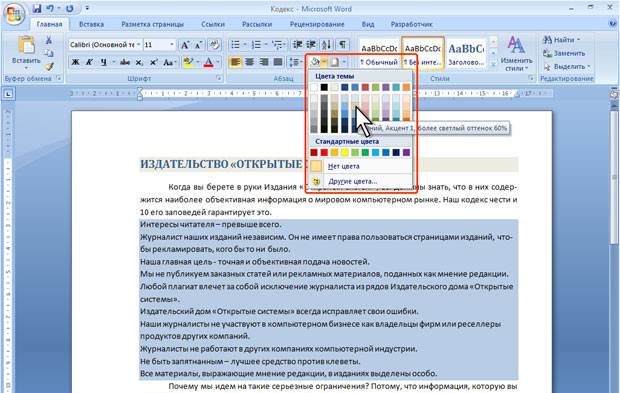Switch to the Вставка tab

point(91,24)
